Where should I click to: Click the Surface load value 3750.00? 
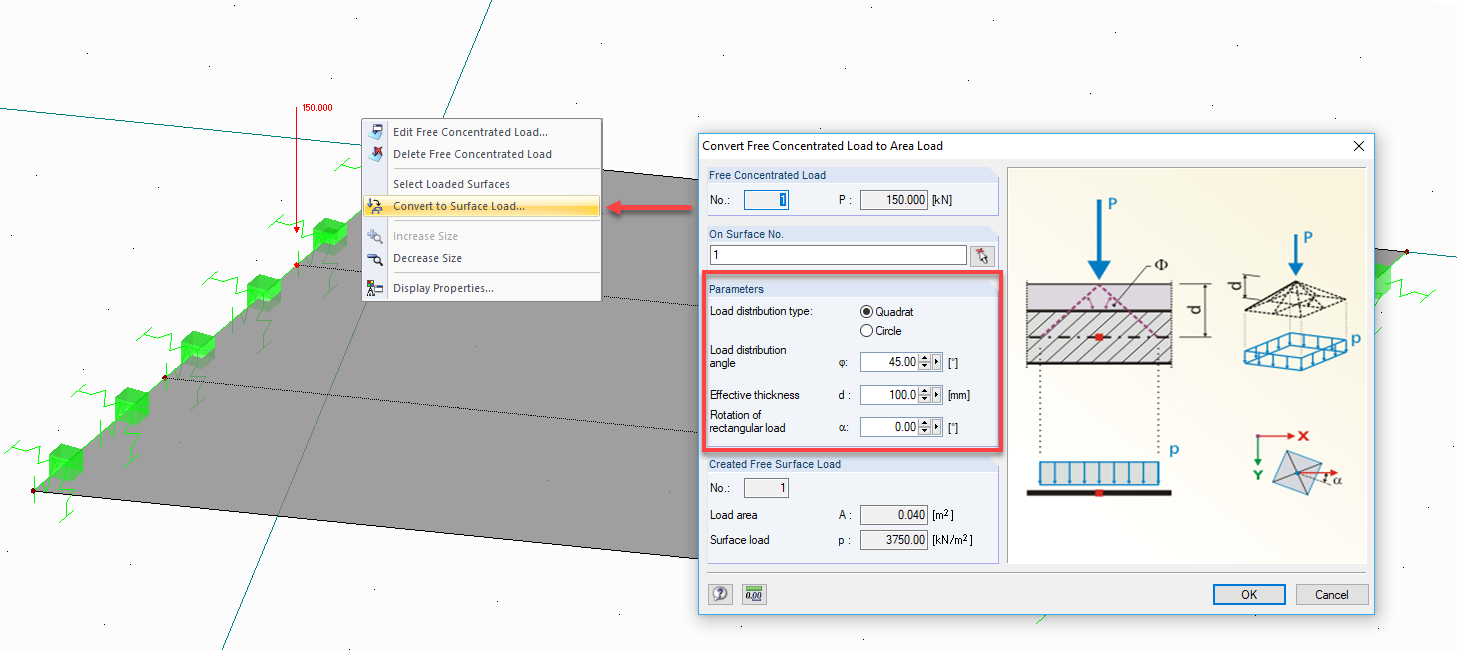point(894,540)
